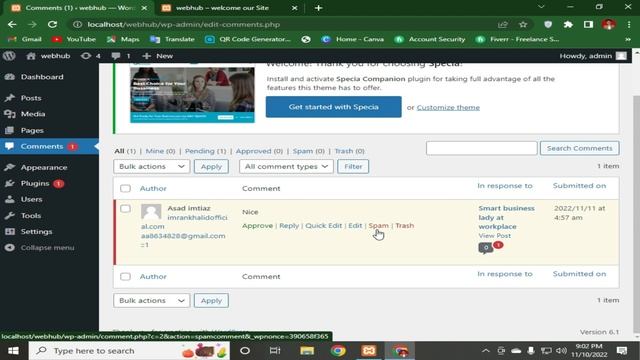Filter comments by Pending (1)
The width and height of the screenshot is (640, 360).
pos(205,151)
